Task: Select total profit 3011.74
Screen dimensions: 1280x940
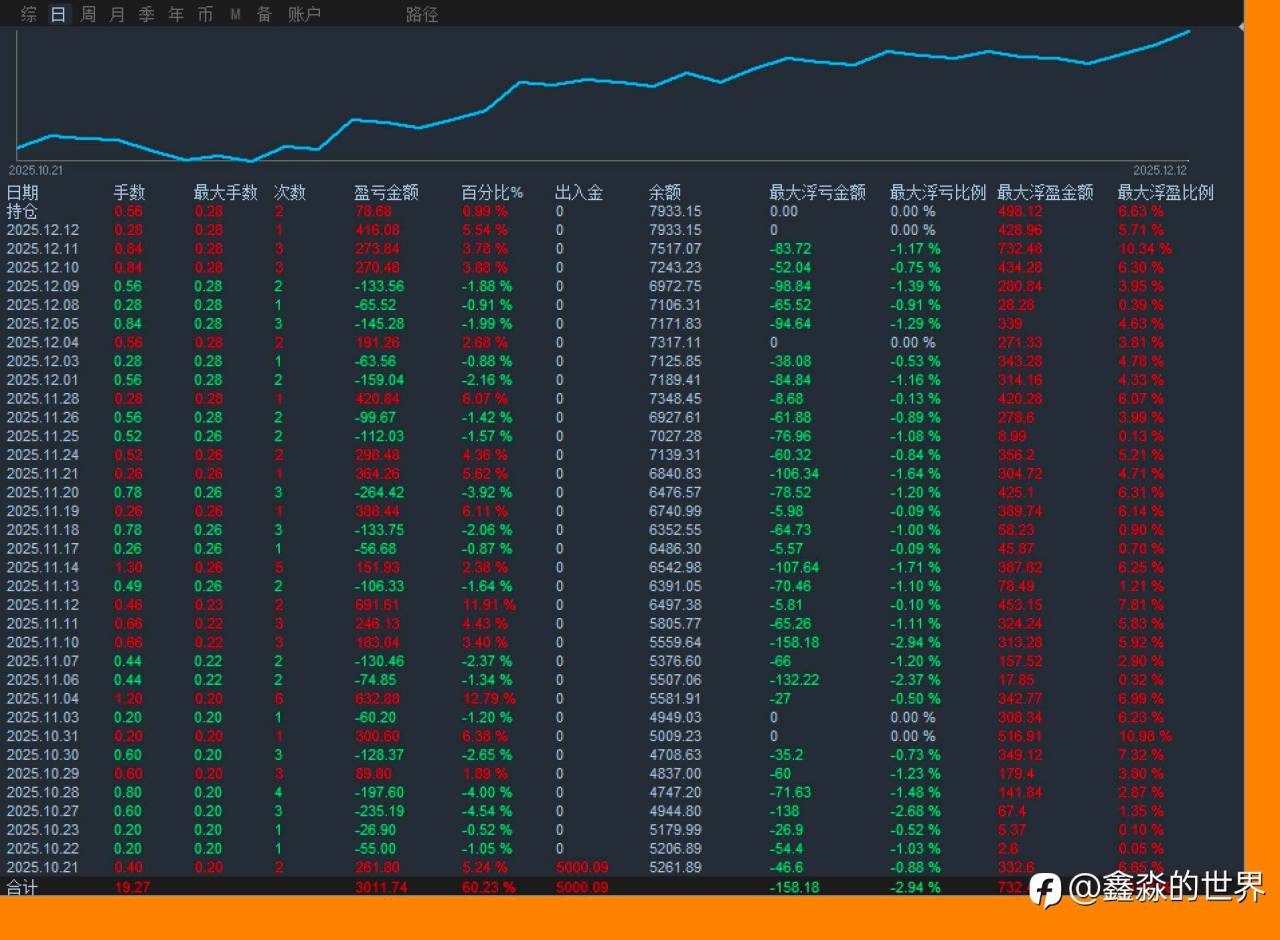Action: pos(381,887)
